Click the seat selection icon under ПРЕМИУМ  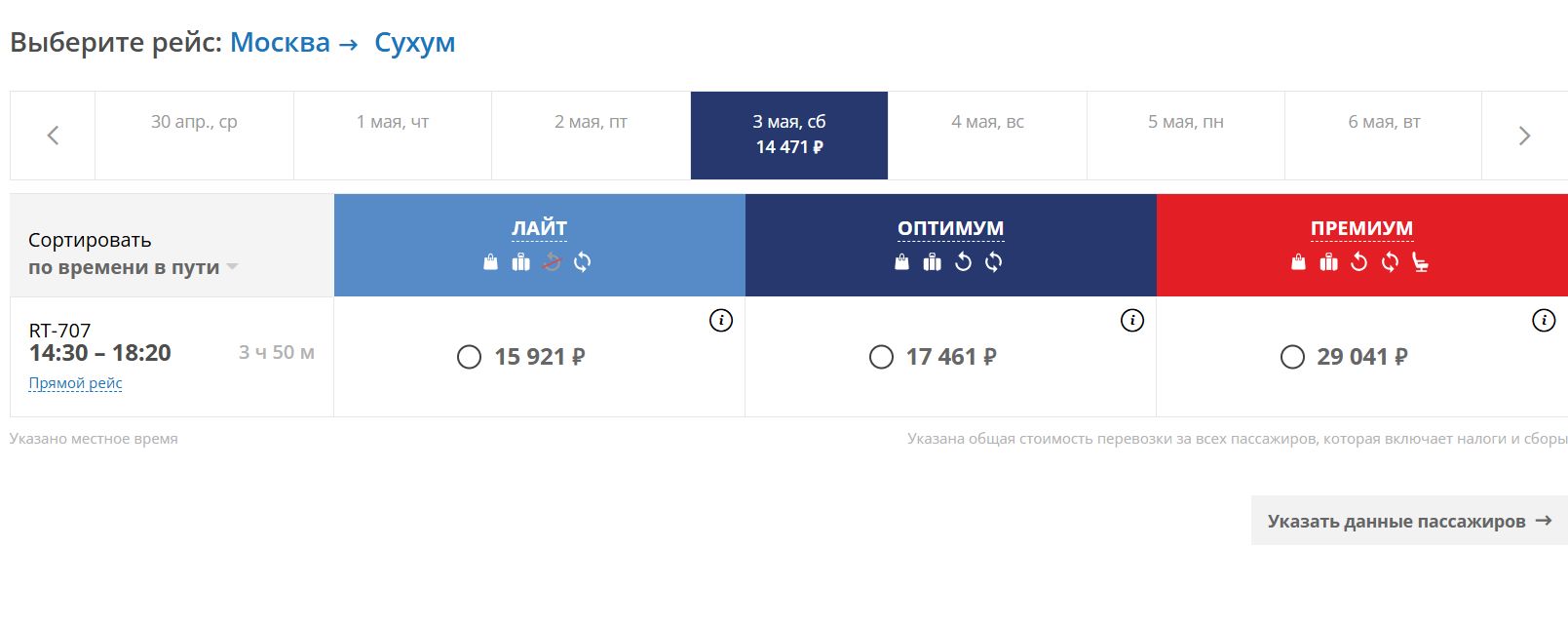pos(1420,261)
